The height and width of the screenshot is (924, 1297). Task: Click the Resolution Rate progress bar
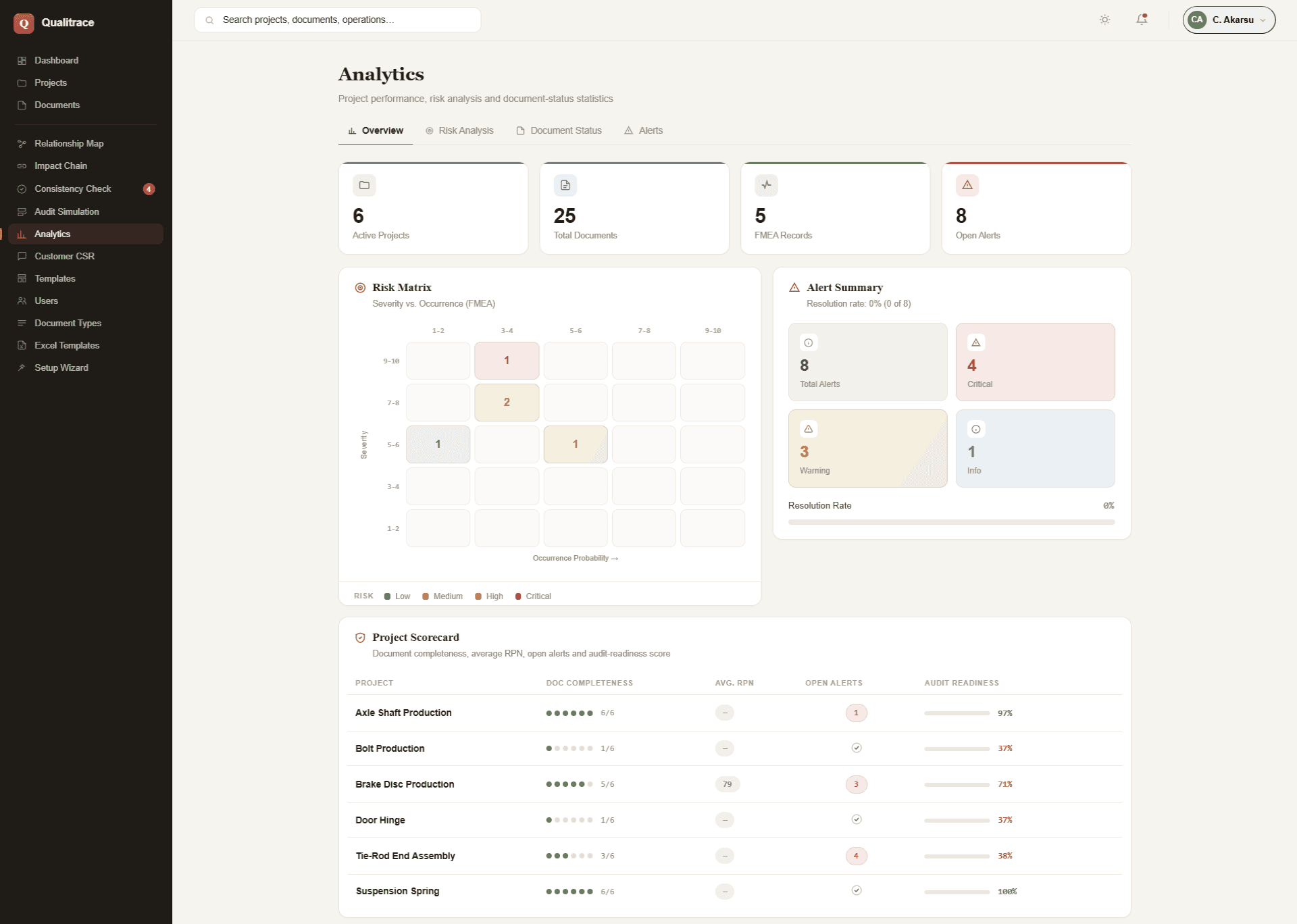click(951, 522)
